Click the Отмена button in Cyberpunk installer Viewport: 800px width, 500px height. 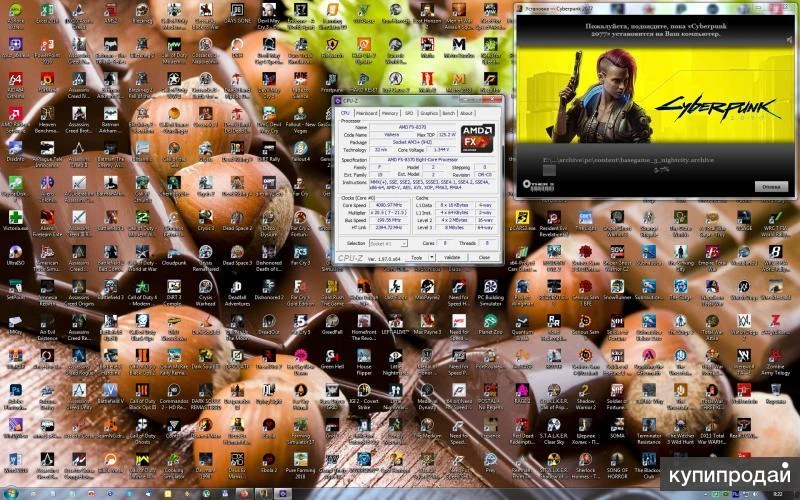click(x=769, y=186)
